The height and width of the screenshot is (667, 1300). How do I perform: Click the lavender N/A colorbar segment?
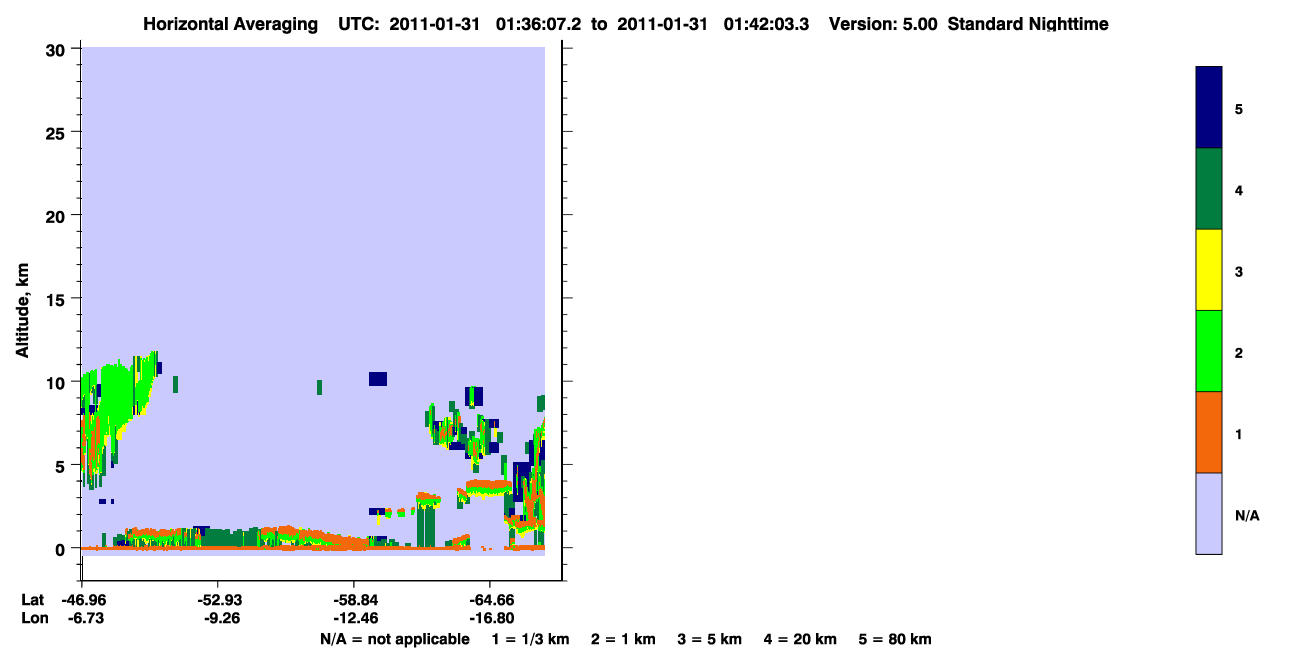click(x=1209, y=513)
